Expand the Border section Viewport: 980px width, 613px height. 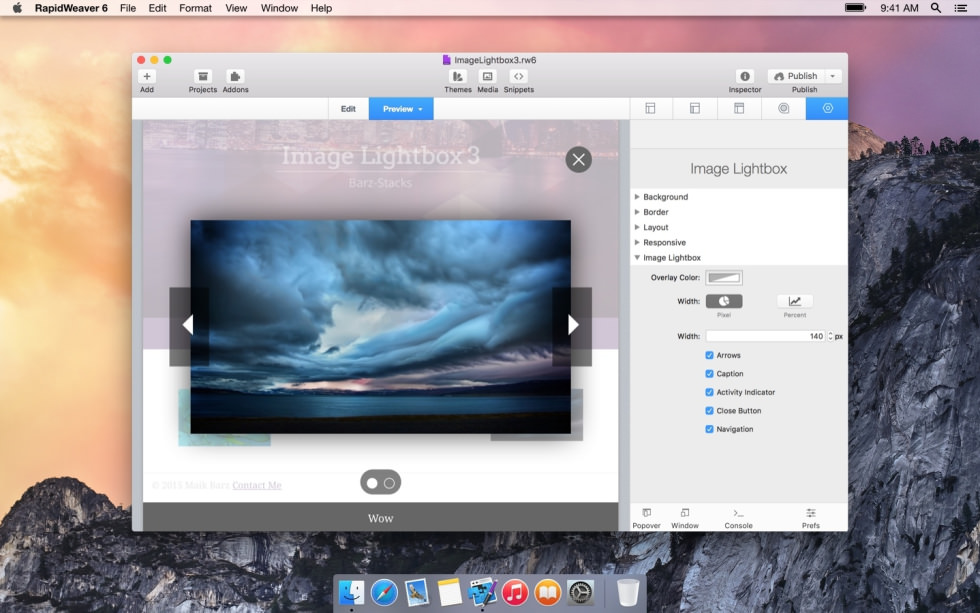[x=637, y=212]
